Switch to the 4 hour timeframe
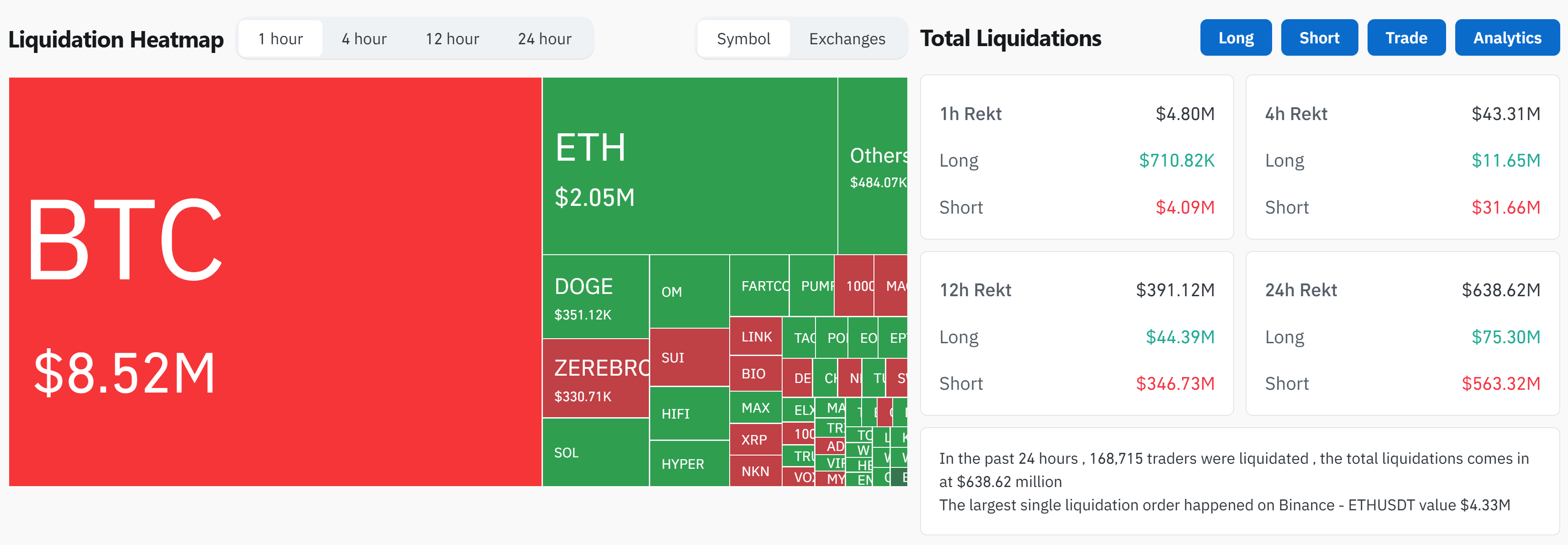Image resolution: width=1568 pixels, height=545 pixels. point(363,38)
